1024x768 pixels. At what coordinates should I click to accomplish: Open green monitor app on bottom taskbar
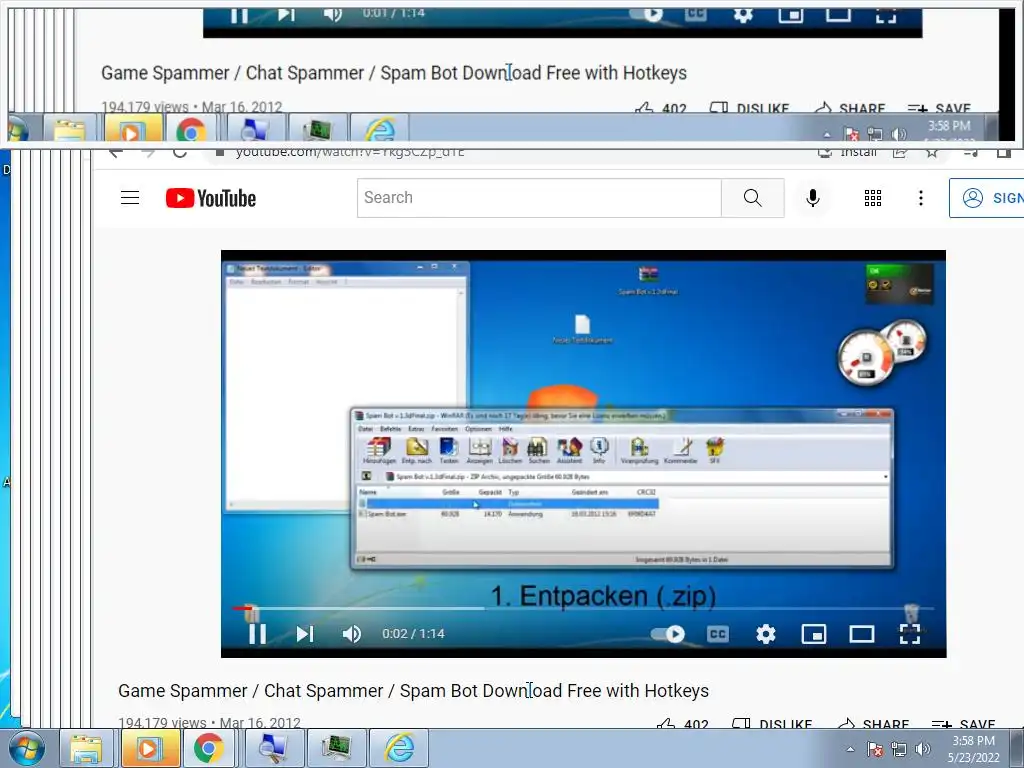tap(335, 748)
